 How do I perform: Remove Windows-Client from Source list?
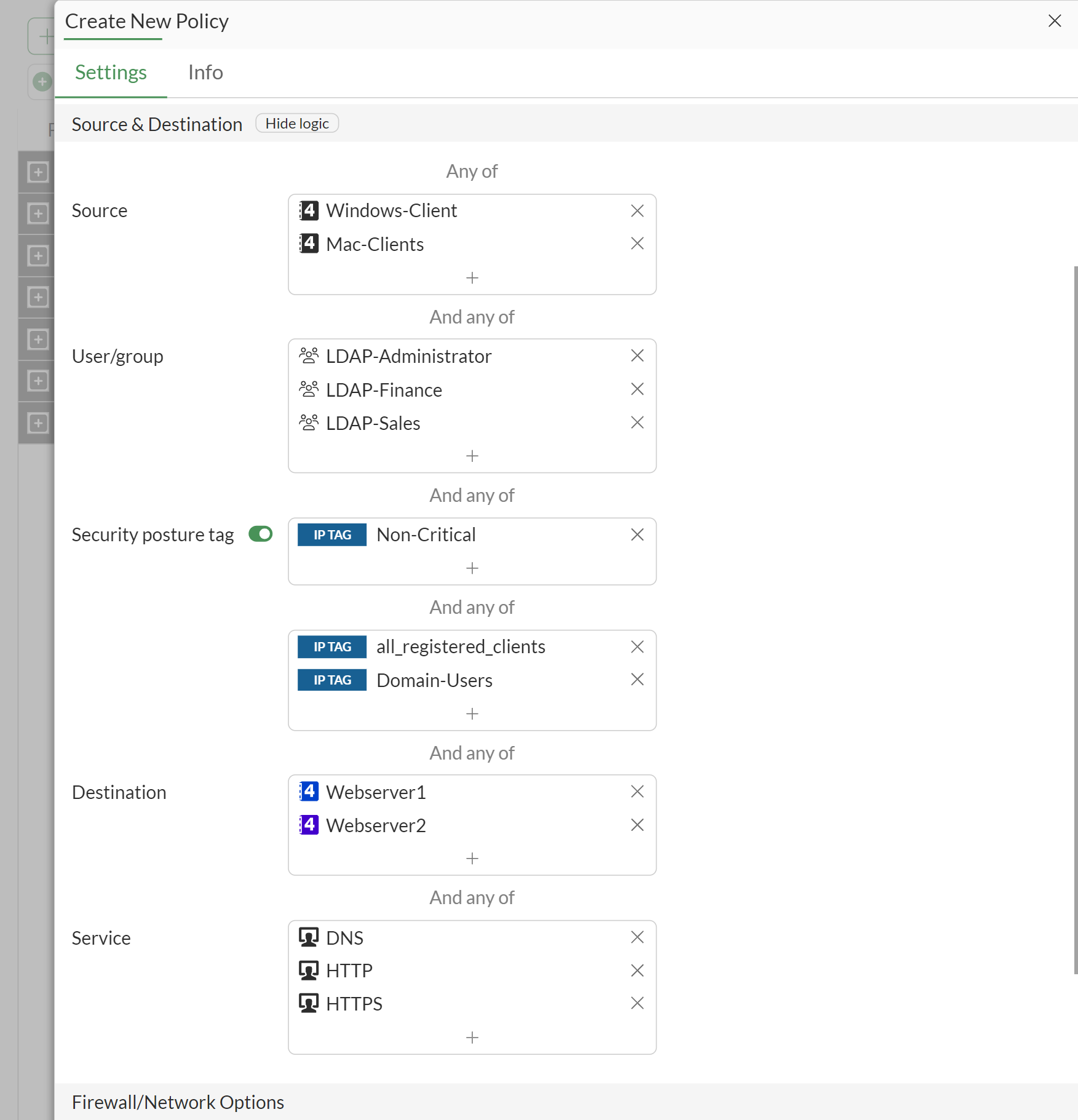coord(637,211)
